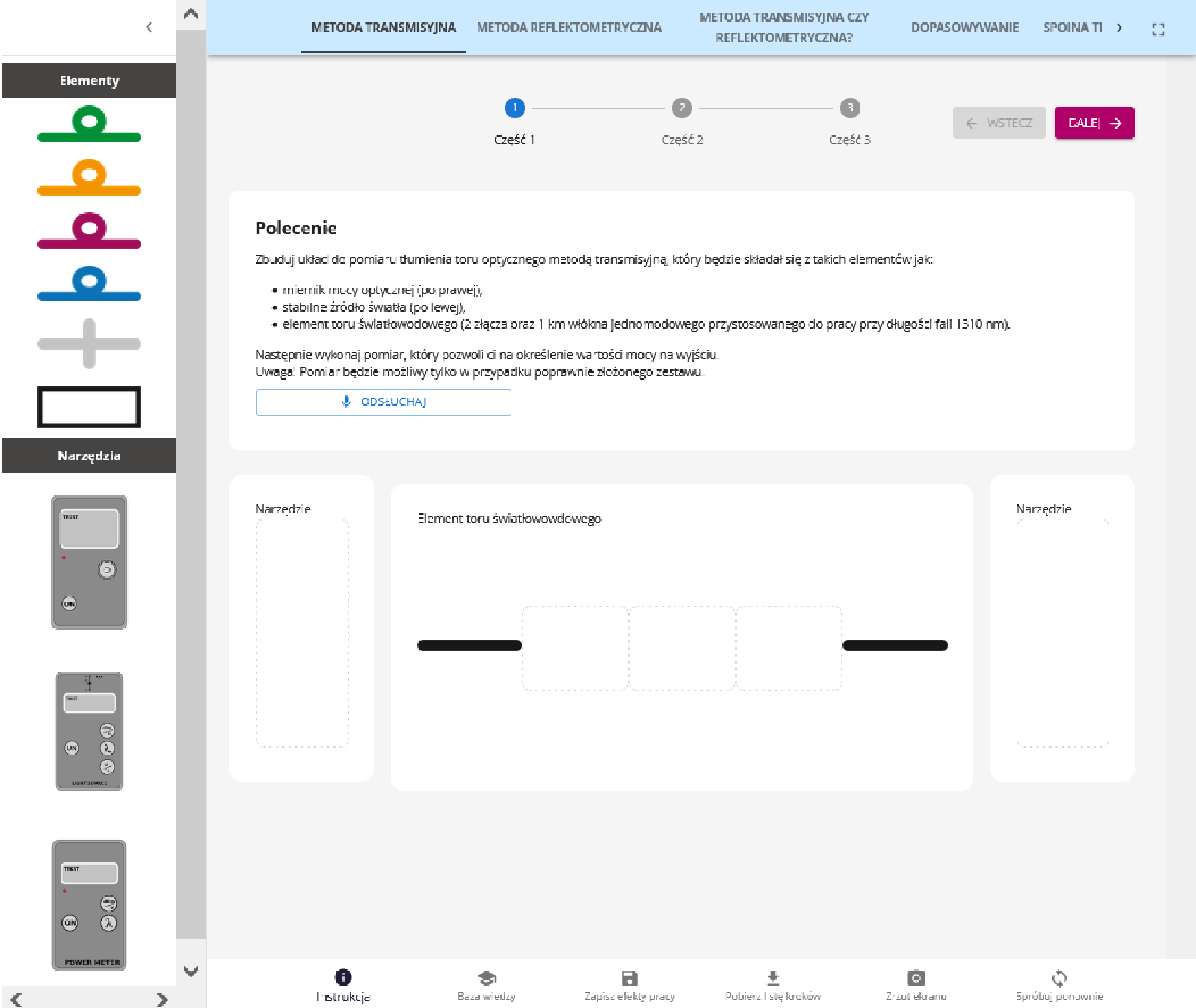Pick the magenta fiber coil element
The width and height of the screenshot is (1196, 1008).
89,232
